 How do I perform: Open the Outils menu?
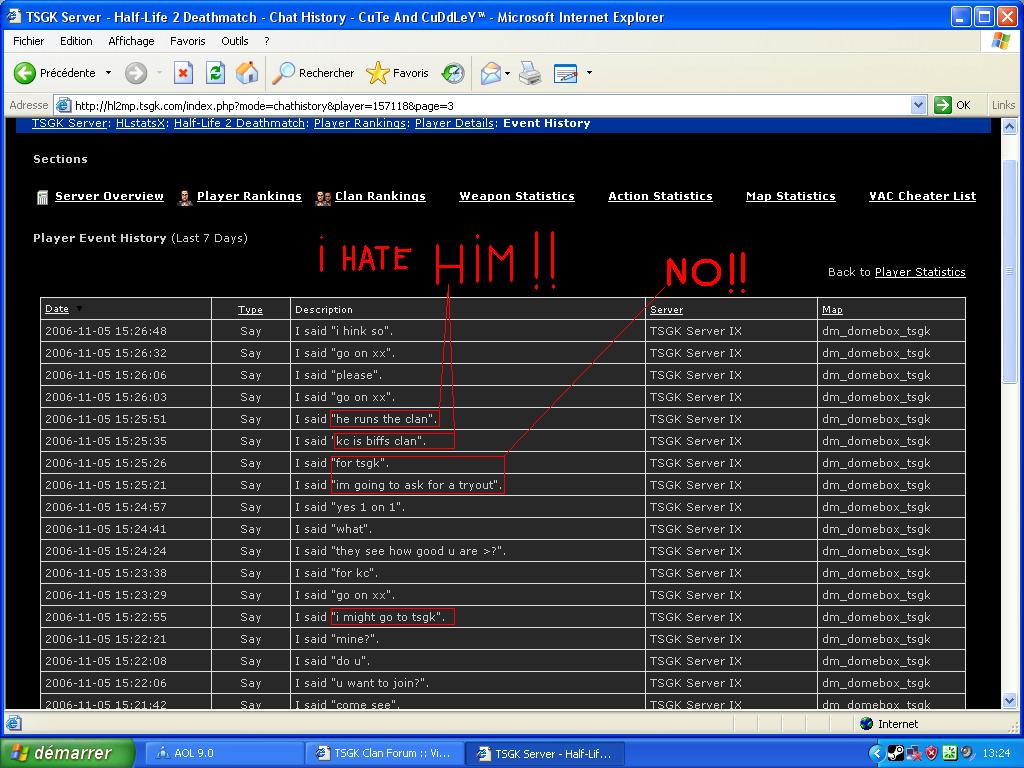(x=234, y=41)
